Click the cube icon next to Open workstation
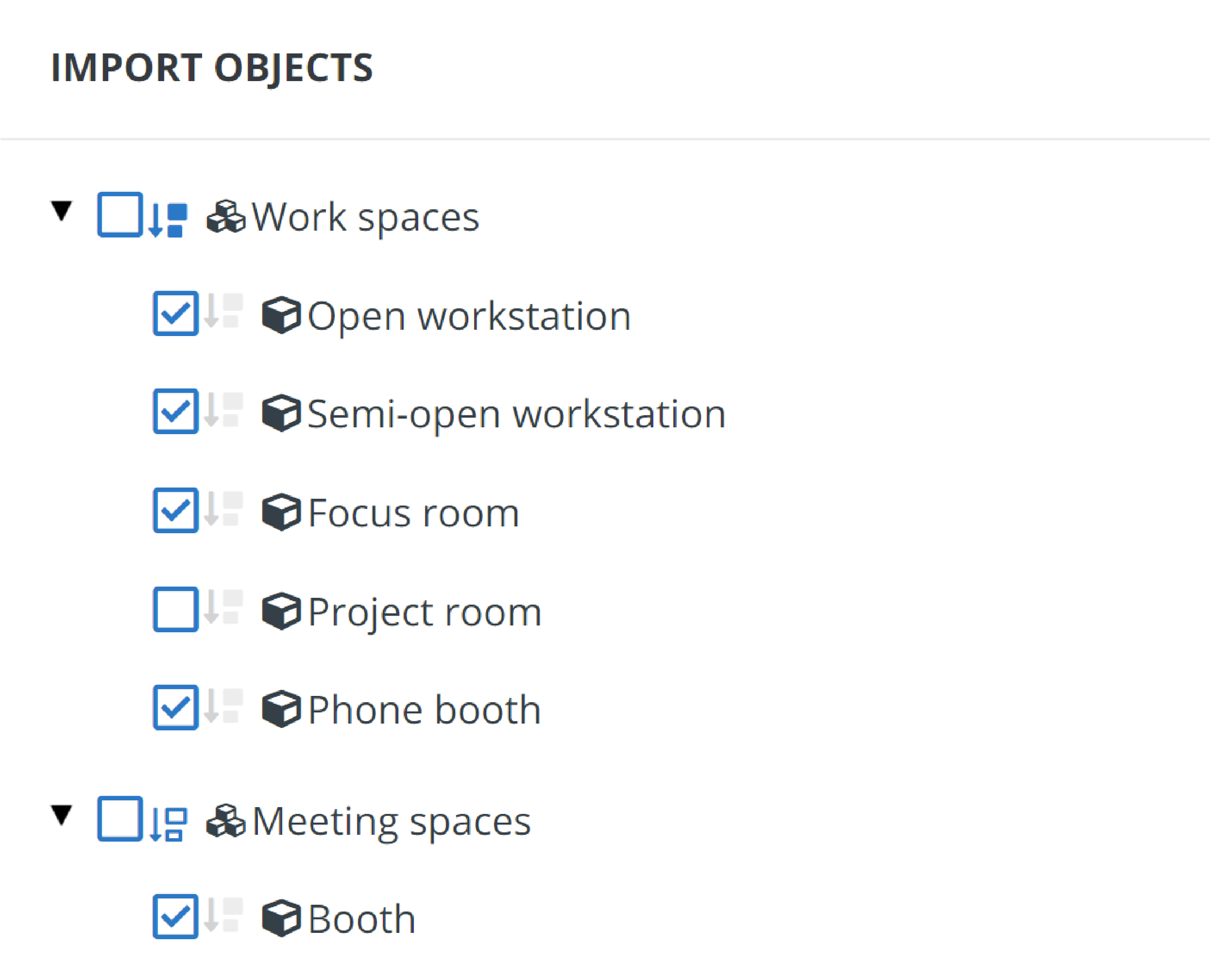 281,315
